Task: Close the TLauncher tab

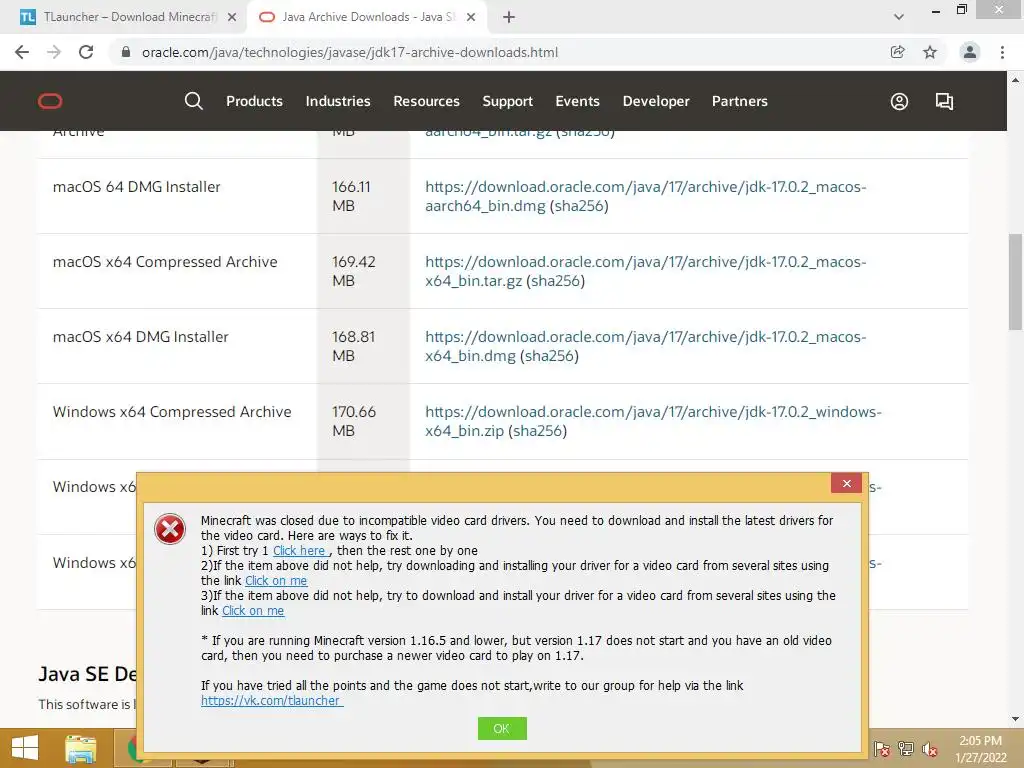Action: click(x=232, y=17)
